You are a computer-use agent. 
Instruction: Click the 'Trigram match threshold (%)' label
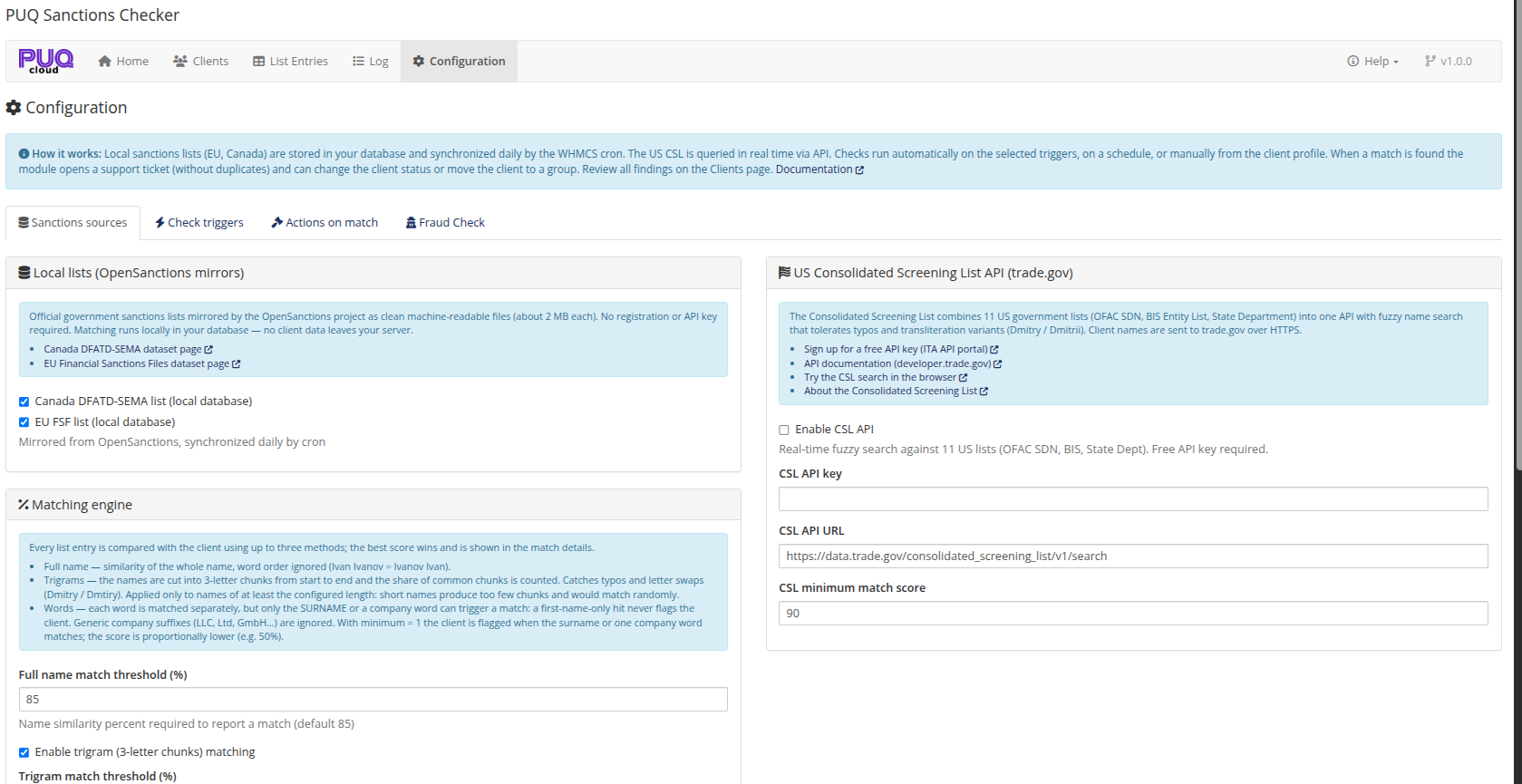[98, 776]
